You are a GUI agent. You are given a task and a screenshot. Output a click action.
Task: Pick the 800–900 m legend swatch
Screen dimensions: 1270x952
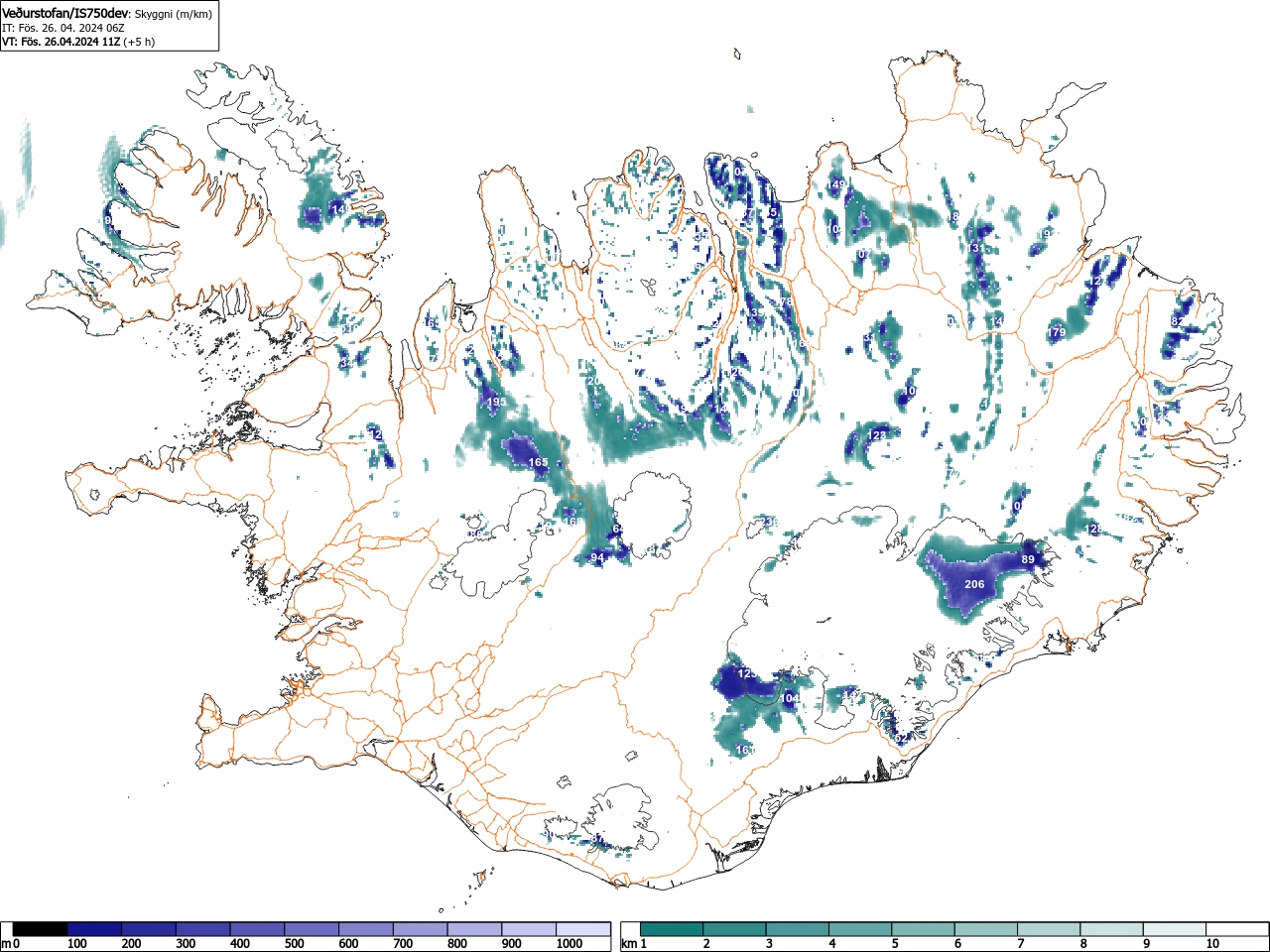pyautogui.click(x=474, y=929)
